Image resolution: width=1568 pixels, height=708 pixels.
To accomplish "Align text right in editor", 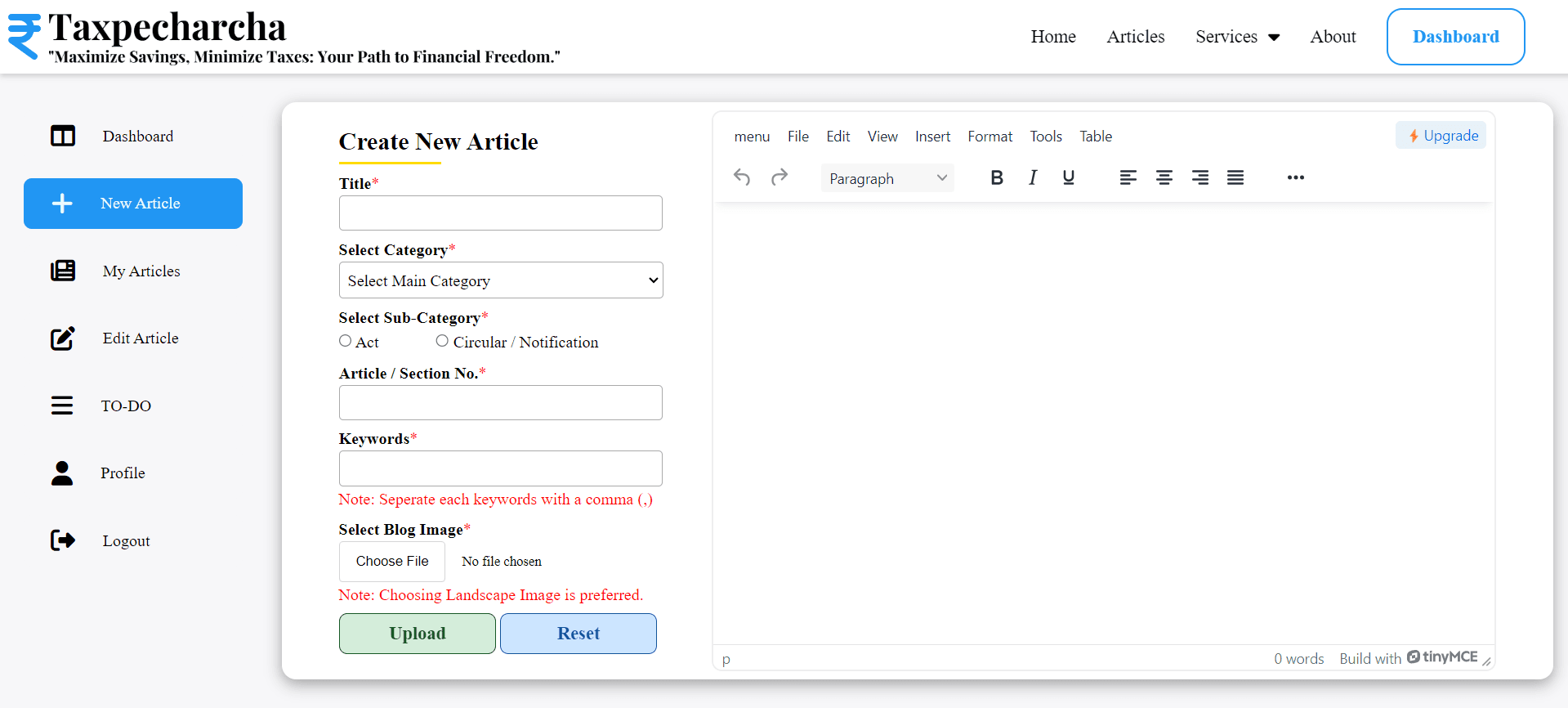I will [1200, 177].
